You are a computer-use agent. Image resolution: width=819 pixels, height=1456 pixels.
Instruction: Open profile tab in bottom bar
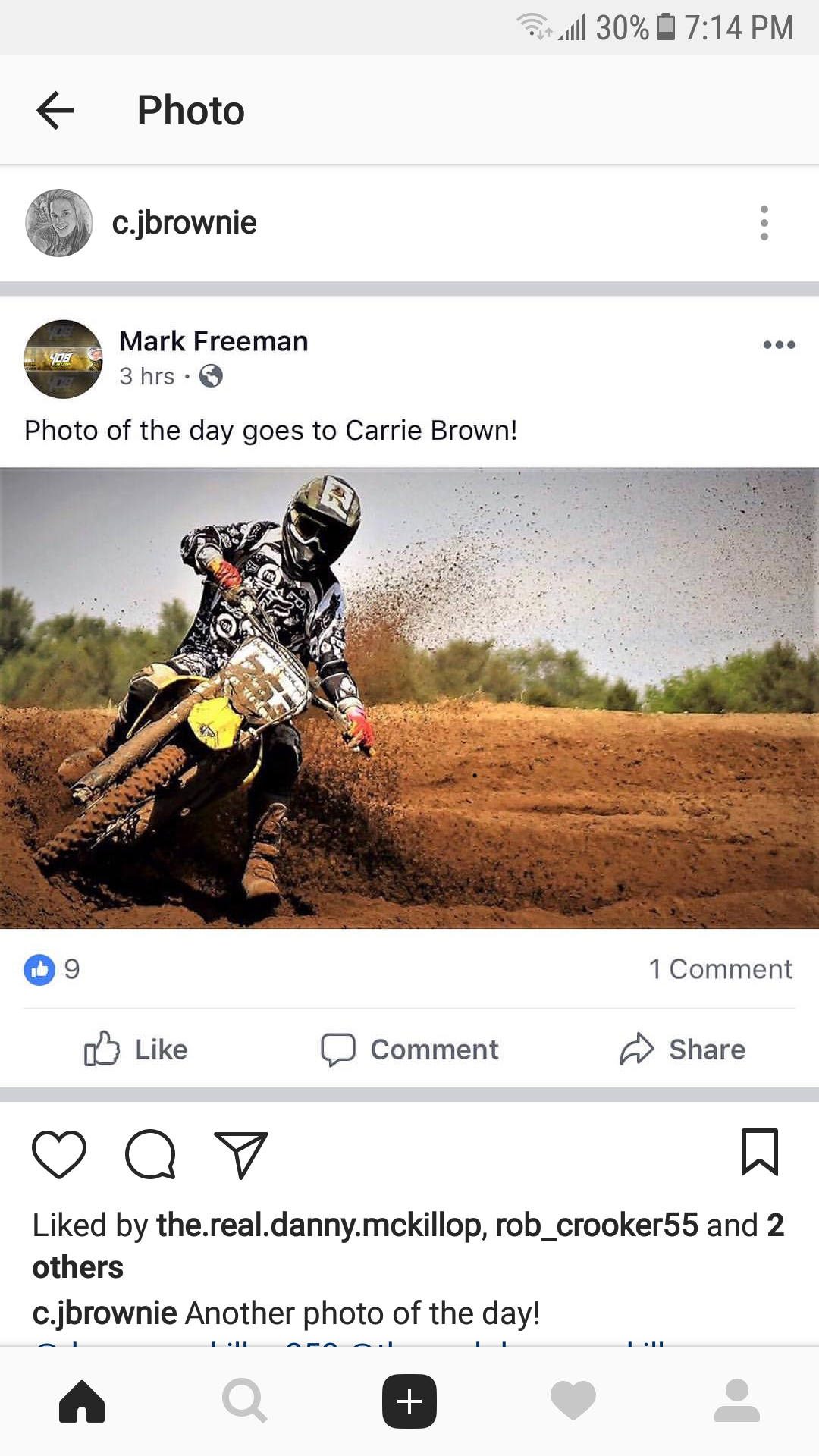(737, 1401)
